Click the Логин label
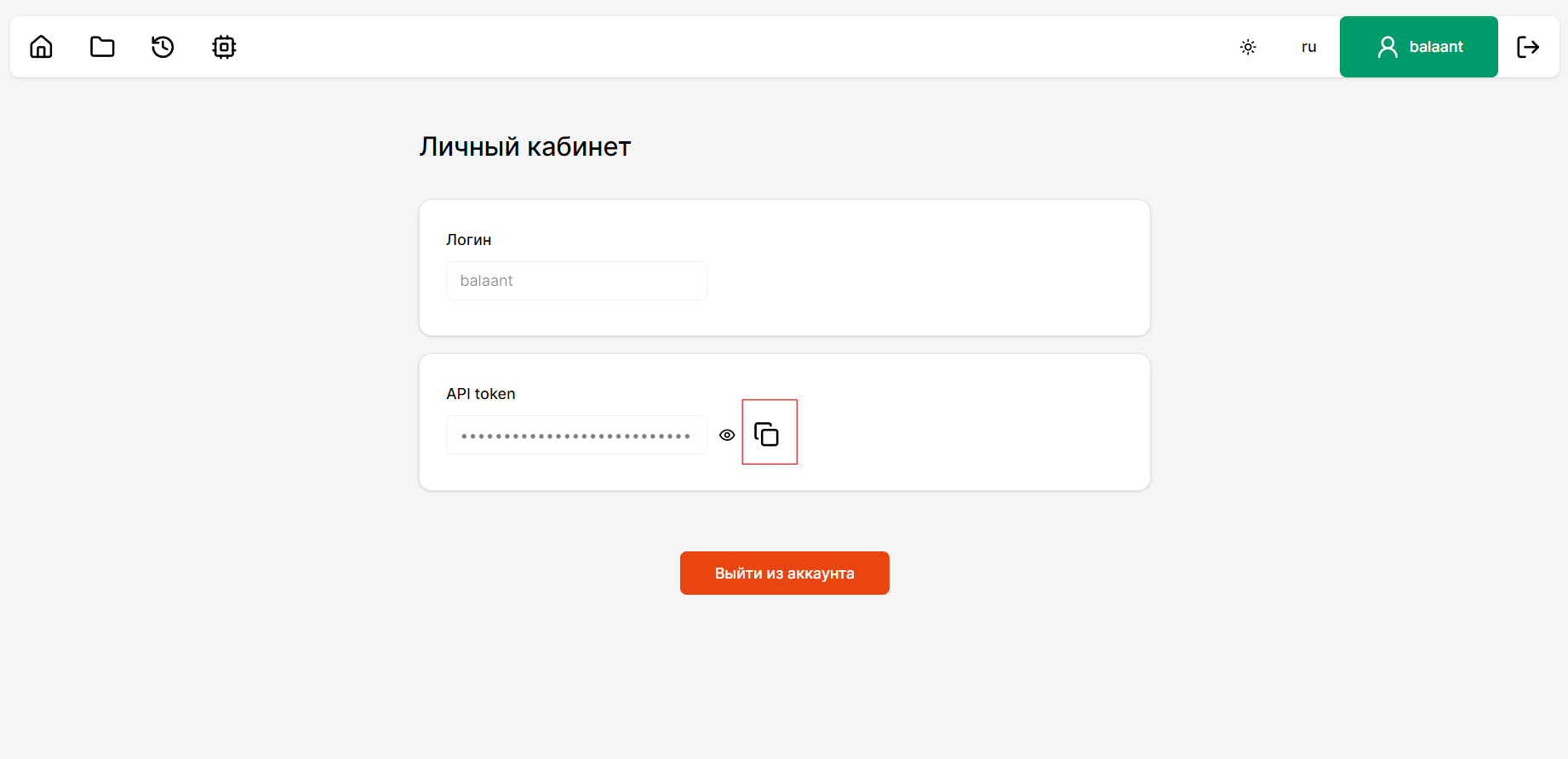Viewport: 1568px width, 759px height. (469, 240)
